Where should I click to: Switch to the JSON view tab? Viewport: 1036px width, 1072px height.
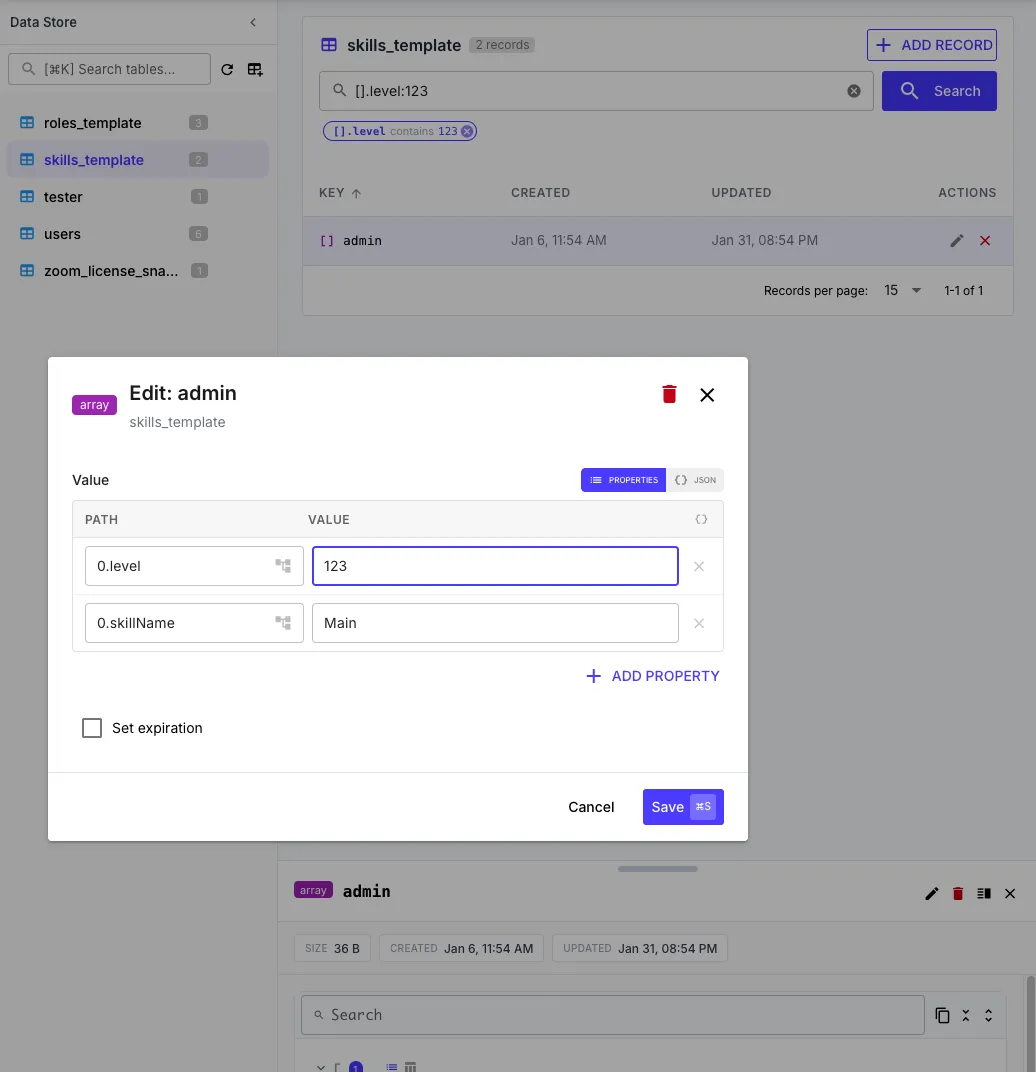click(x=696, y=480)
